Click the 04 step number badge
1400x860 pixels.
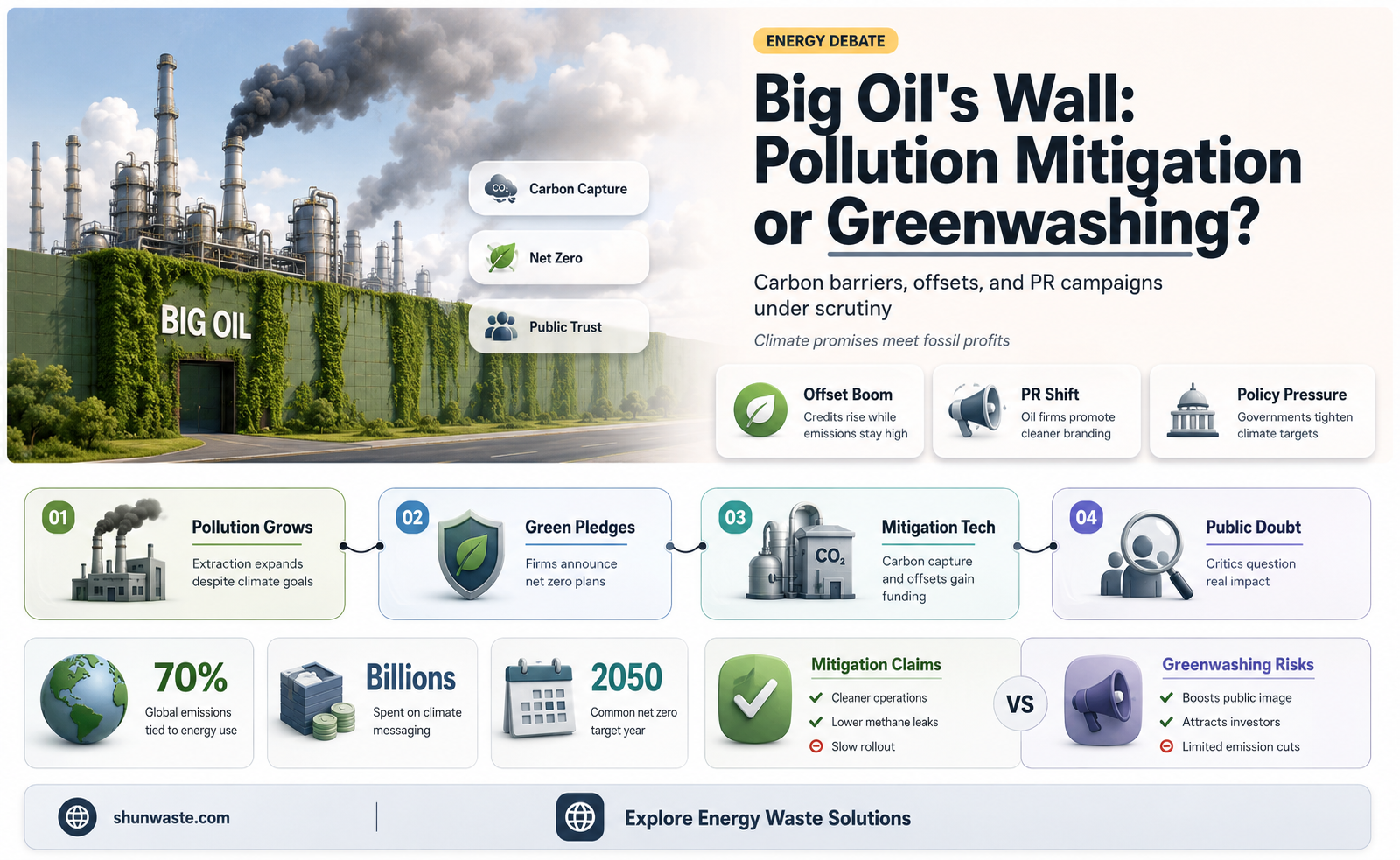(x=1086, y=517)
